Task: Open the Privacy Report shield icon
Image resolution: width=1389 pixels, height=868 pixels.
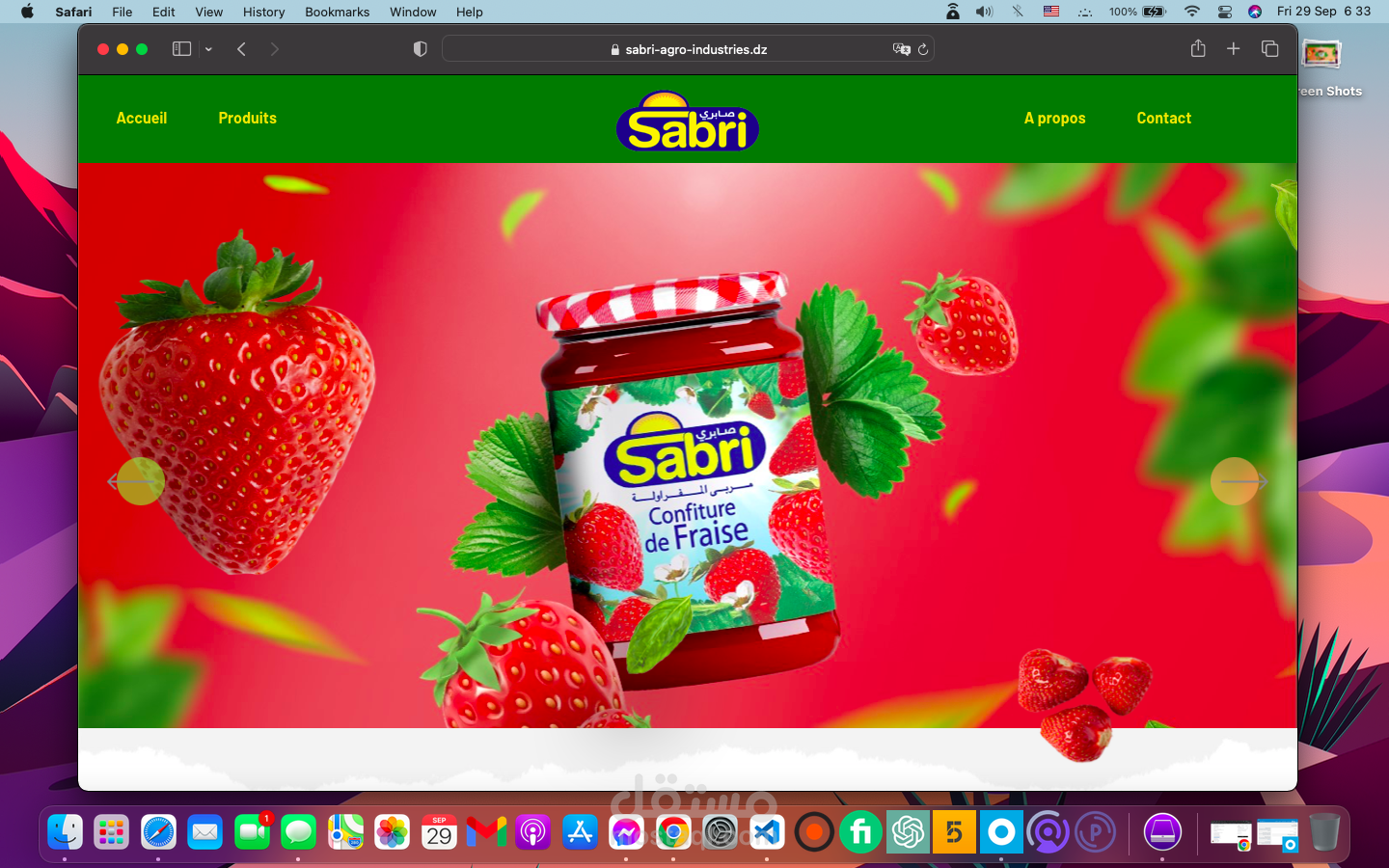Action: pos(420,49)
